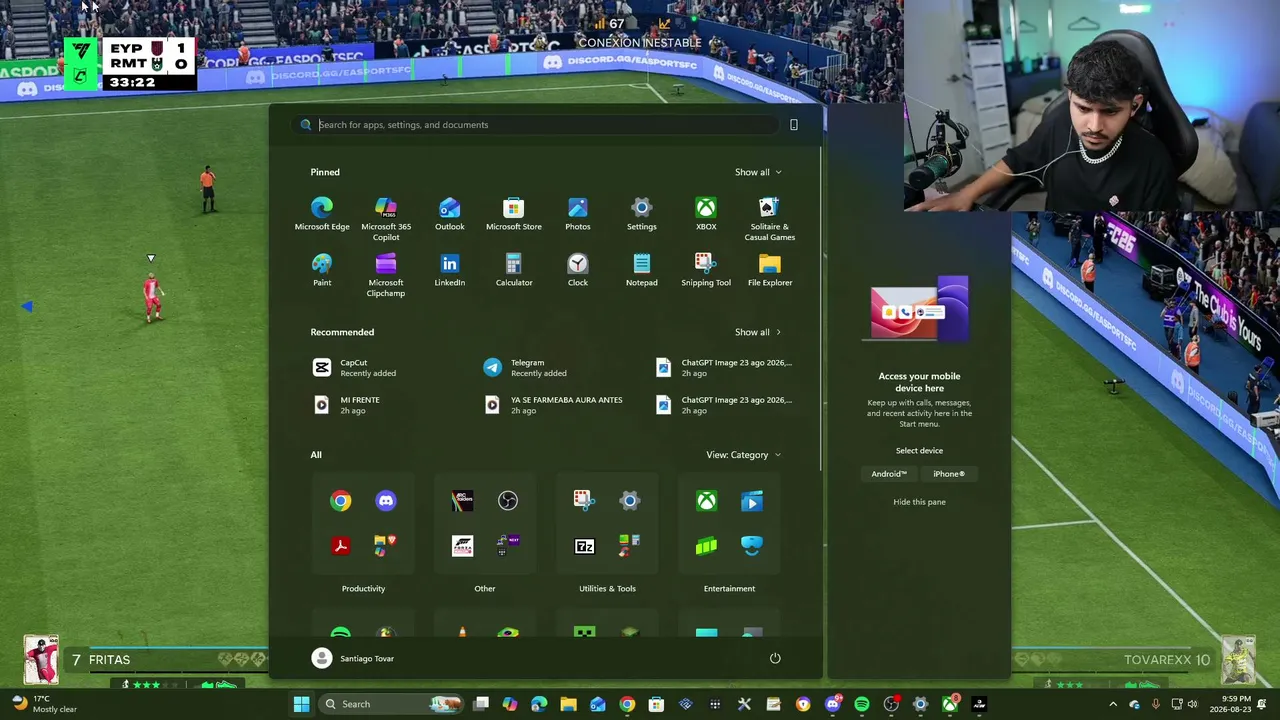
Task: Open the weather widget showing 17°C
Action: [x=45, y=704]
